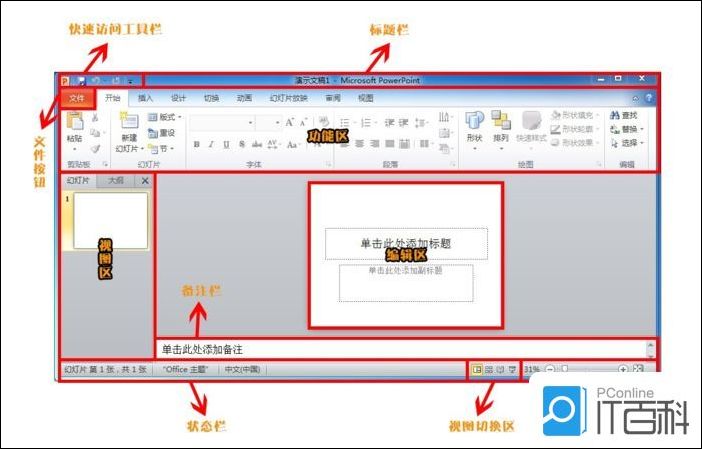This screenshot has height=449, width=702.
Task: Expand the 节 (Section) dropdown
Action: tap(161, 148)
